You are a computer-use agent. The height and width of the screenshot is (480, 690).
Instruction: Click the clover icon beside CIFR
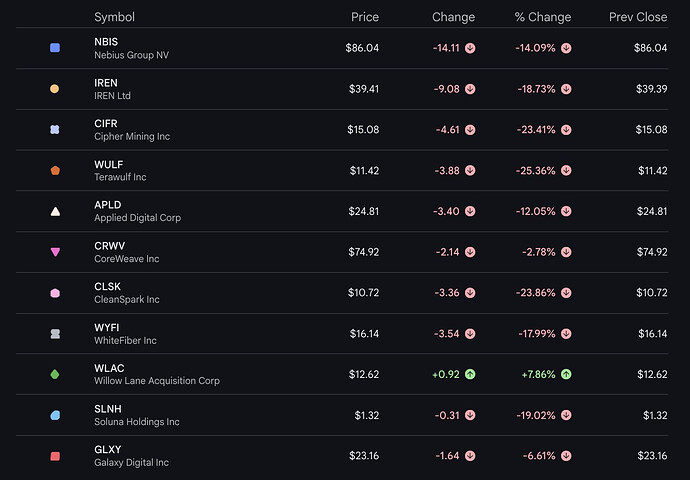pos(55,130)
